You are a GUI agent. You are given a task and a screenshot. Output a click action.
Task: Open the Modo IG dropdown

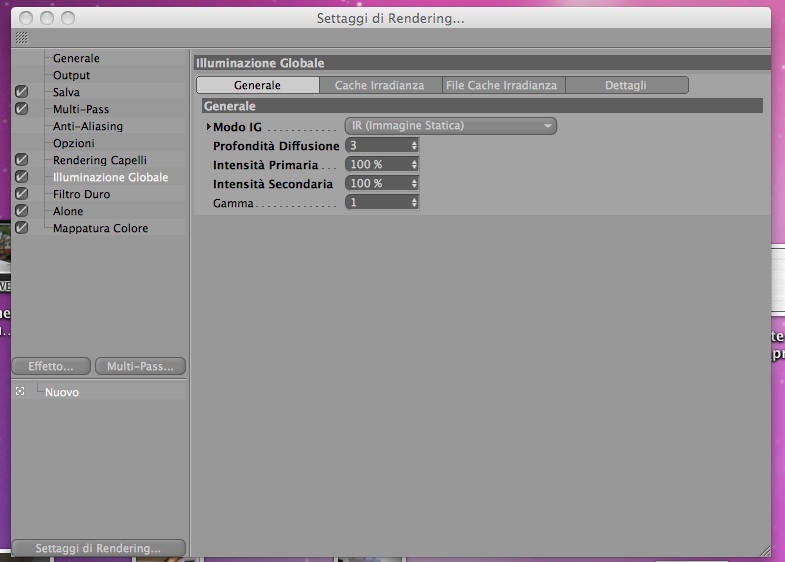pyautogui.click(x=451, y=126)
